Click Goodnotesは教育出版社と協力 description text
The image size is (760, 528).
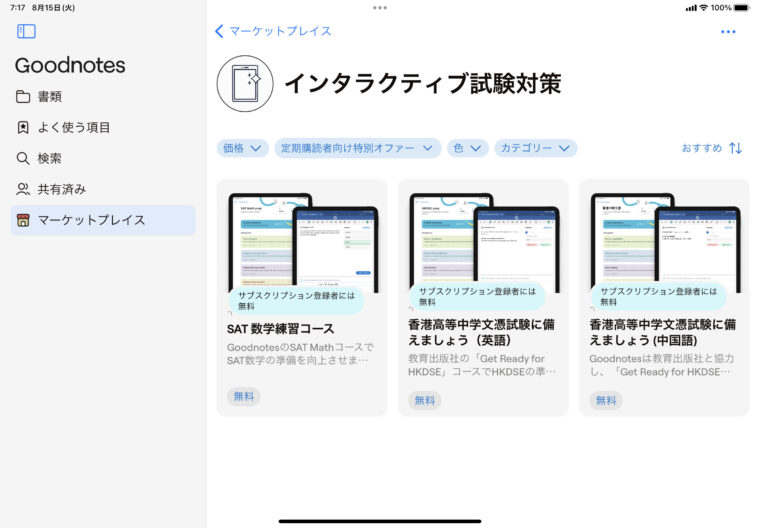(x=662, y=365)
